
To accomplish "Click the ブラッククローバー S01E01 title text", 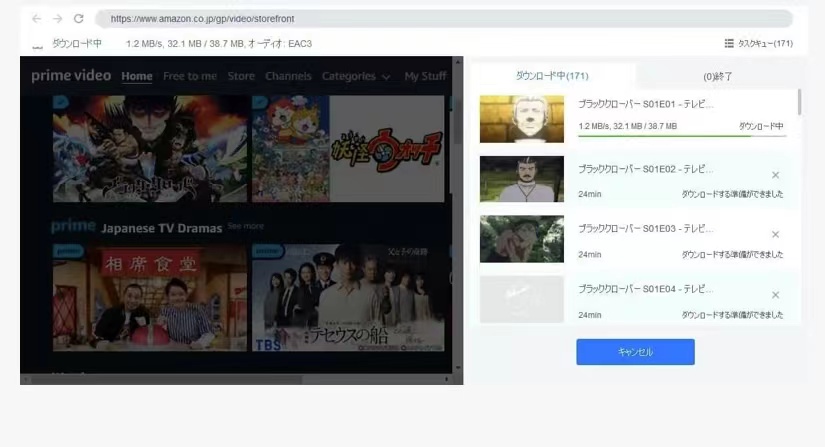I will click(x=646, y=104).
